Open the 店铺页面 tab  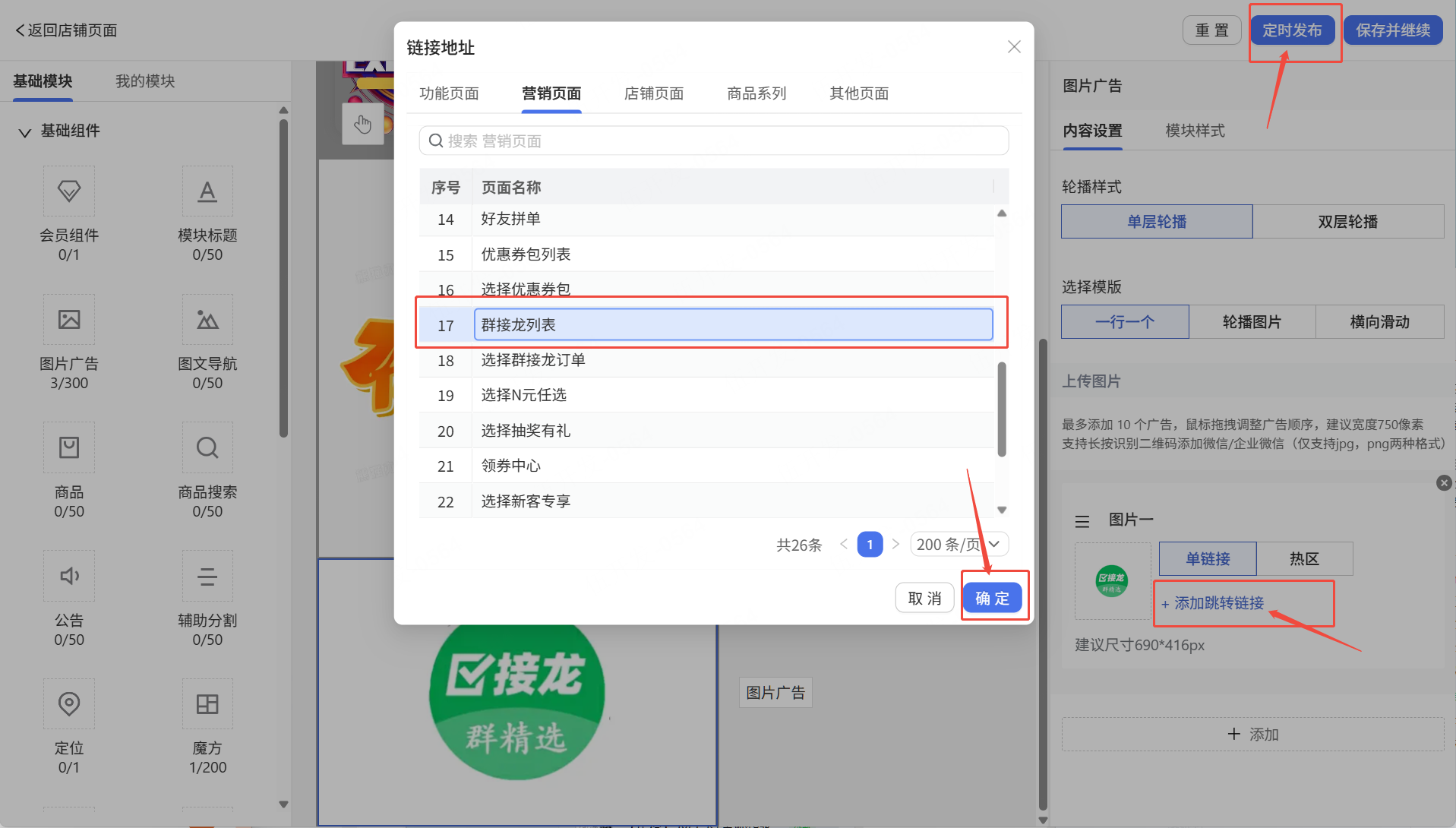point(654,93)
